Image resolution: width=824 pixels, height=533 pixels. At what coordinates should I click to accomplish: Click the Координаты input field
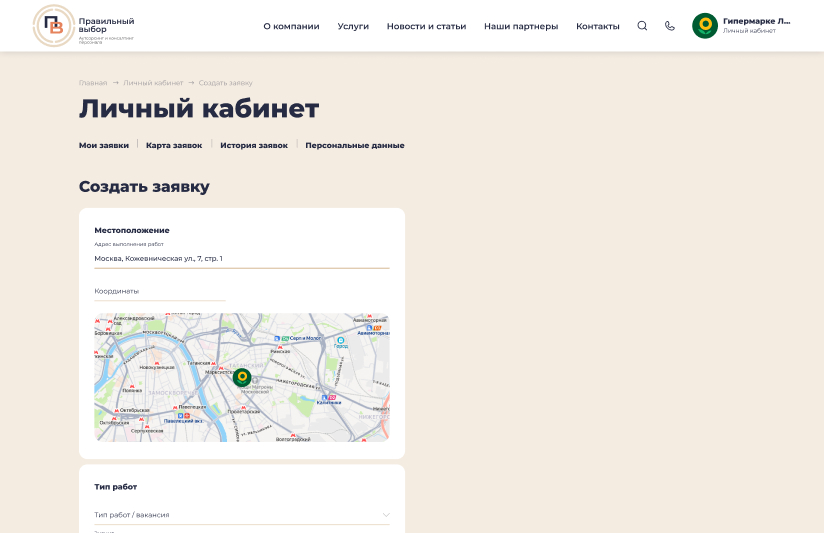pos(160,291)
